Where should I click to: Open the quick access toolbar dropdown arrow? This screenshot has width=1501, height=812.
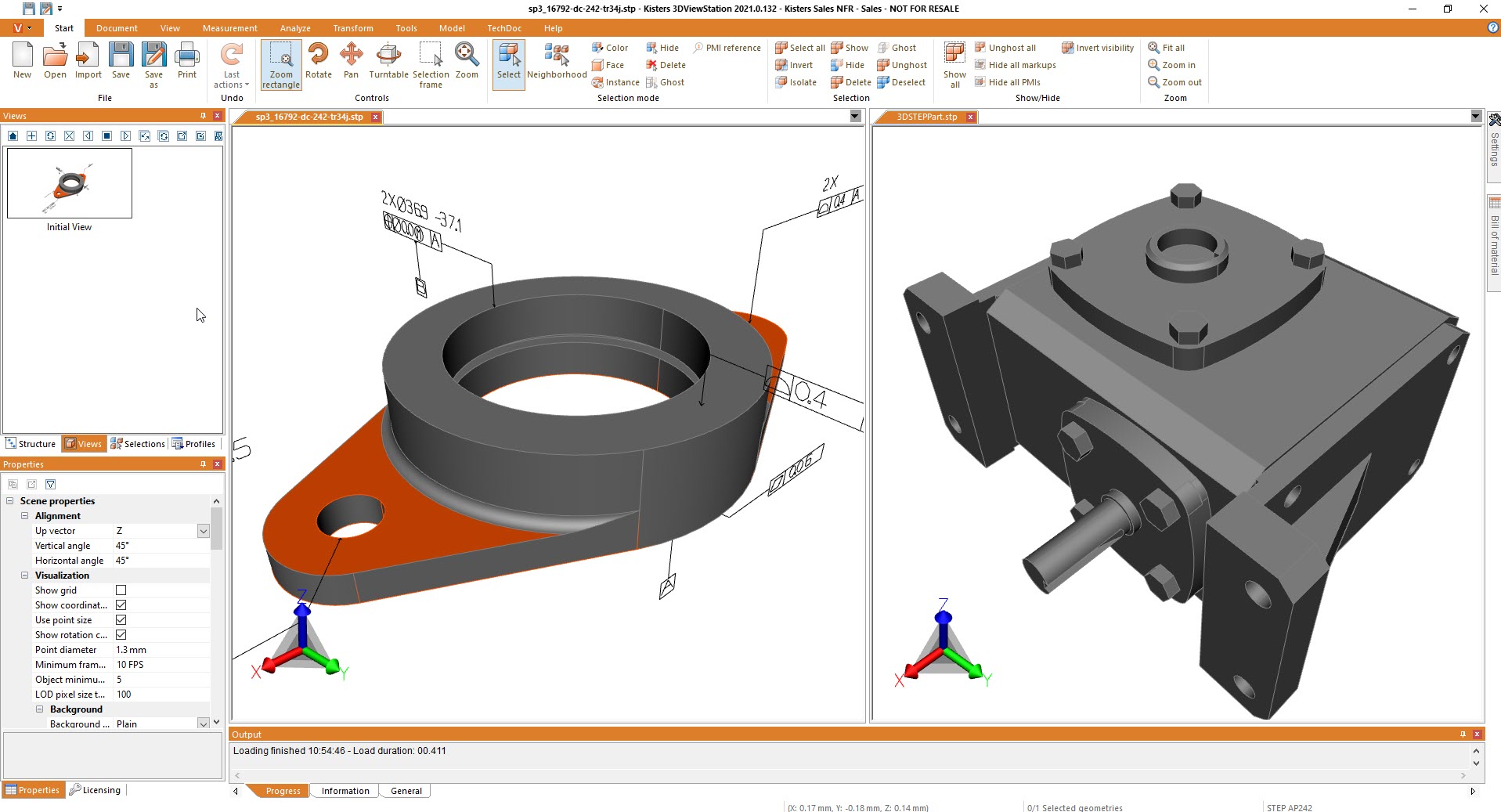click(60, 9)
